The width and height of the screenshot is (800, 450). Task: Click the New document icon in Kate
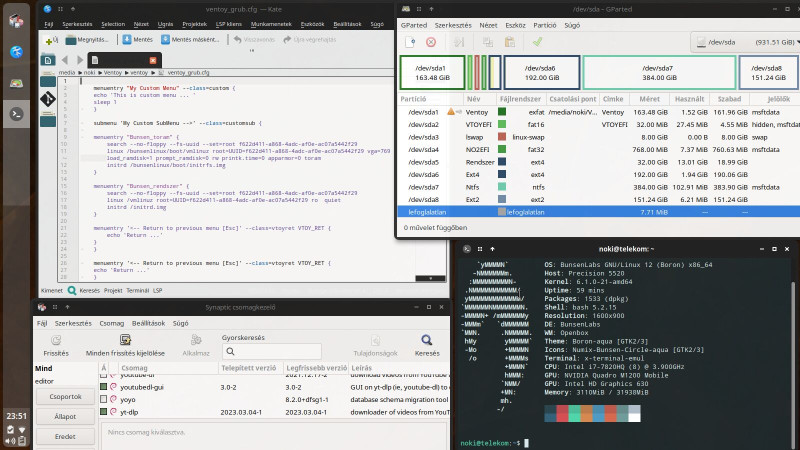(52, 40)
